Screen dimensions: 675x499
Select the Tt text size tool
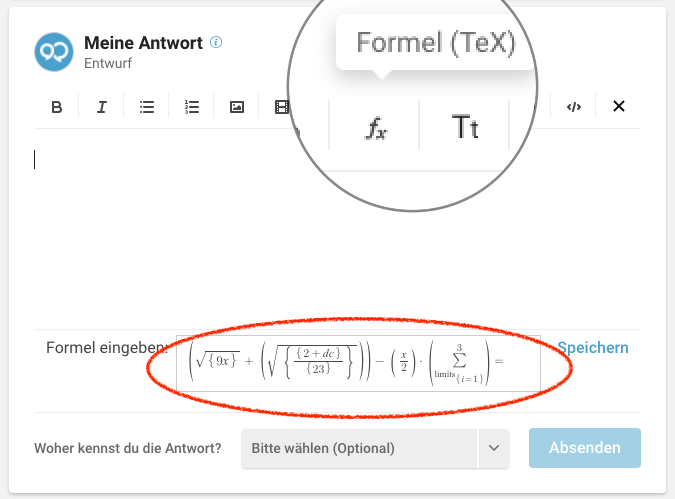coord(464,127)
